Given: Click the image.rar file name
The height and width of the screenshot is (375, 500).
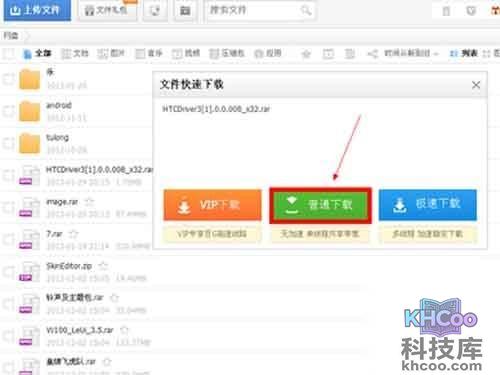Looking at the screenshot, I should point(62,202).
